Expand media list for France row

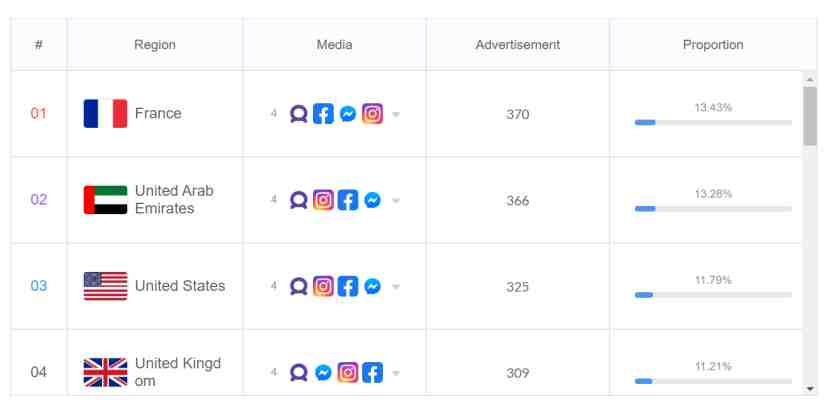[395, 114]
